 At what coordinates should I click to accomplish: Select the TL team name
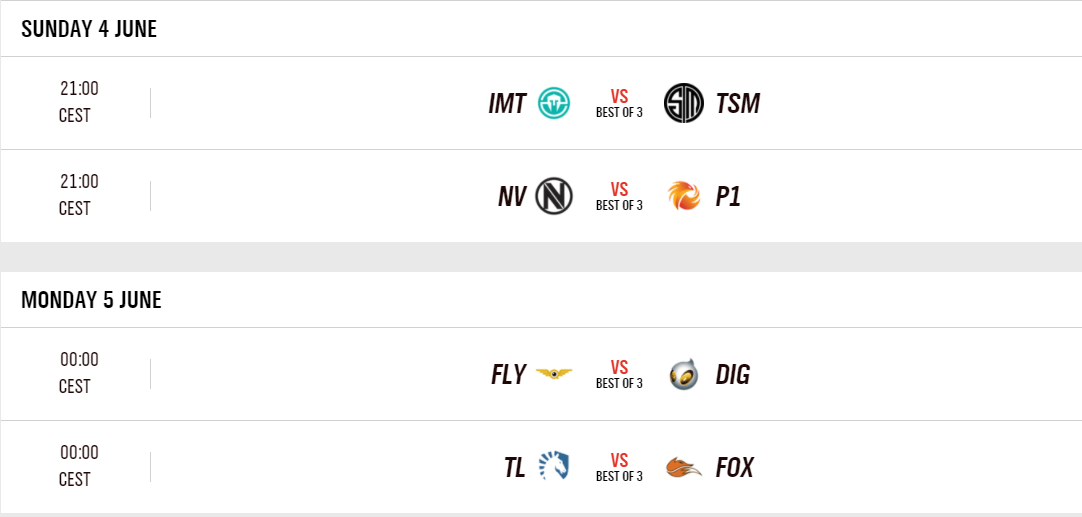point(515,467)
